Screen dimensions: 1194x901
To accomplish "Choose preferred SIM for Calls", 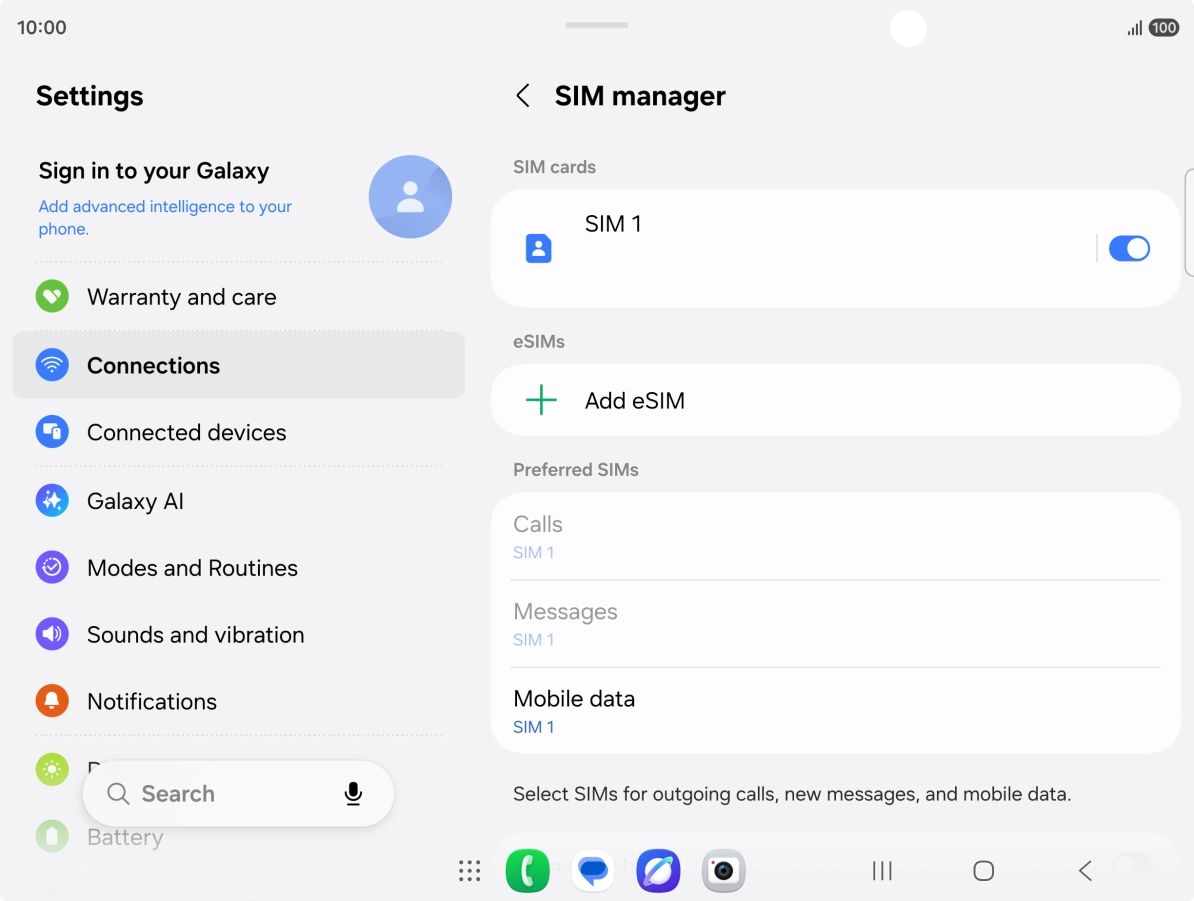I will (x=835, y=536).
